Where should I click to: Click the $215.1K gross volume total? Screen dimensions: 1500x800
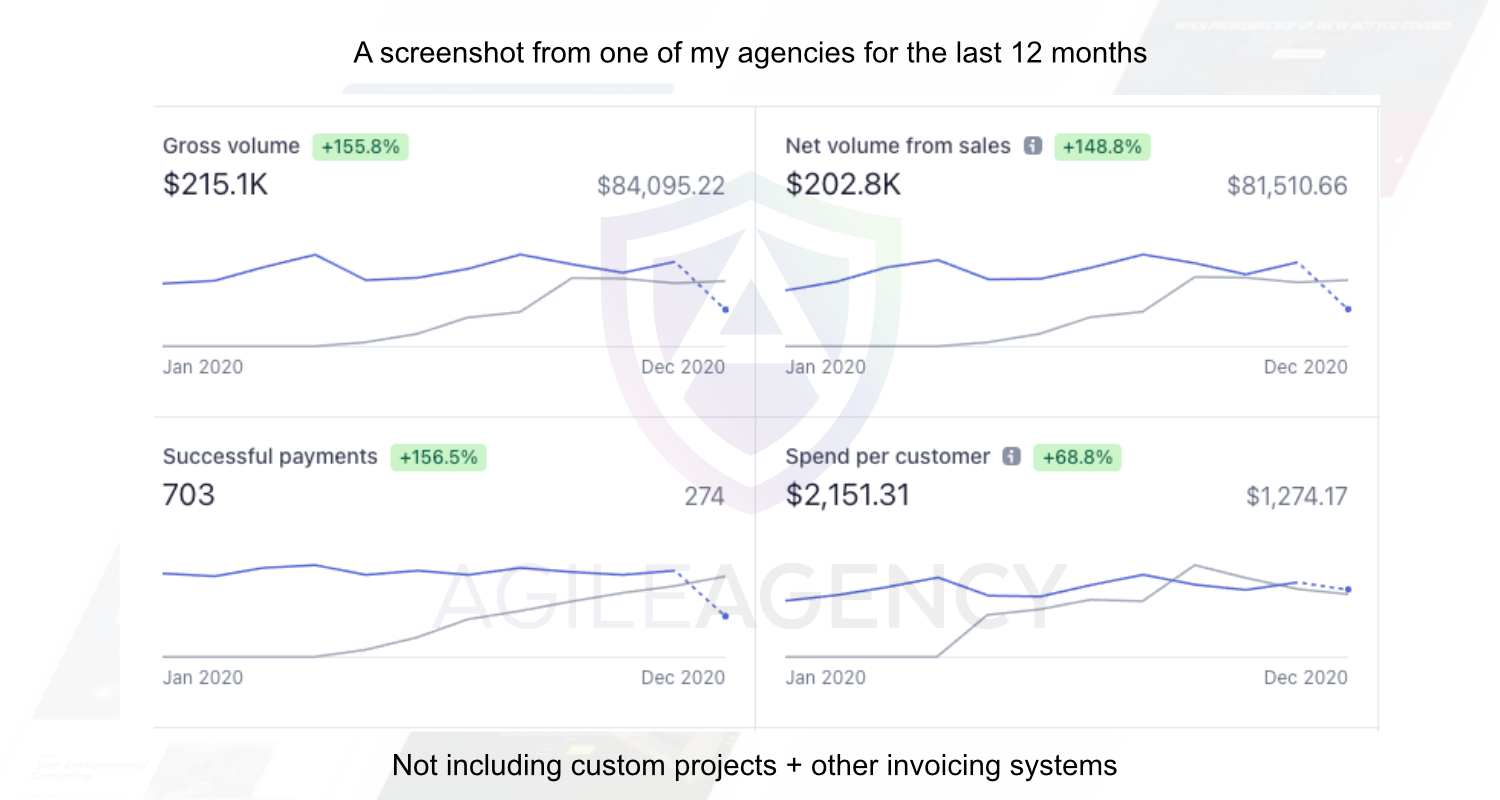tap(215, 185)
